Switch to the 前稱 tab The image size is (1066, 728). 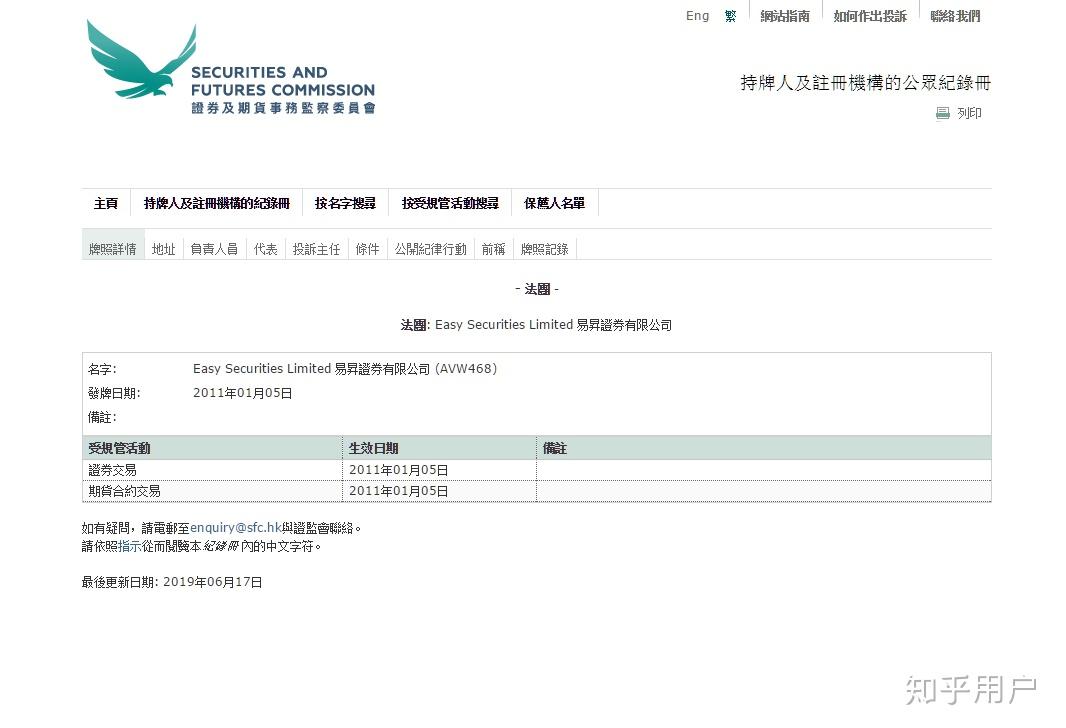click(494, 249)
